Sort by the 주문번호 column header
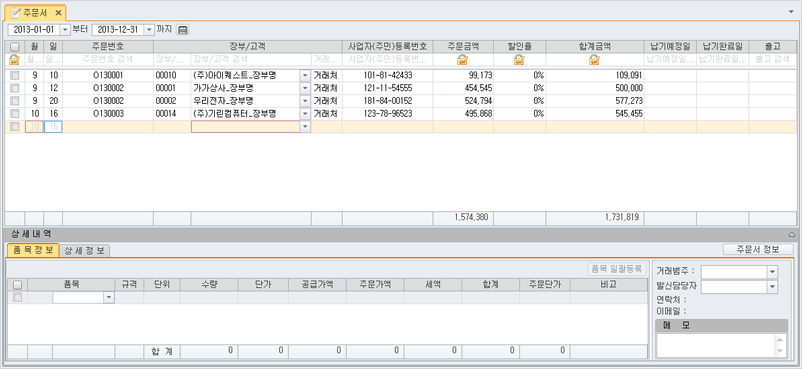The image size is (802, 369). (x=108, y=47)
